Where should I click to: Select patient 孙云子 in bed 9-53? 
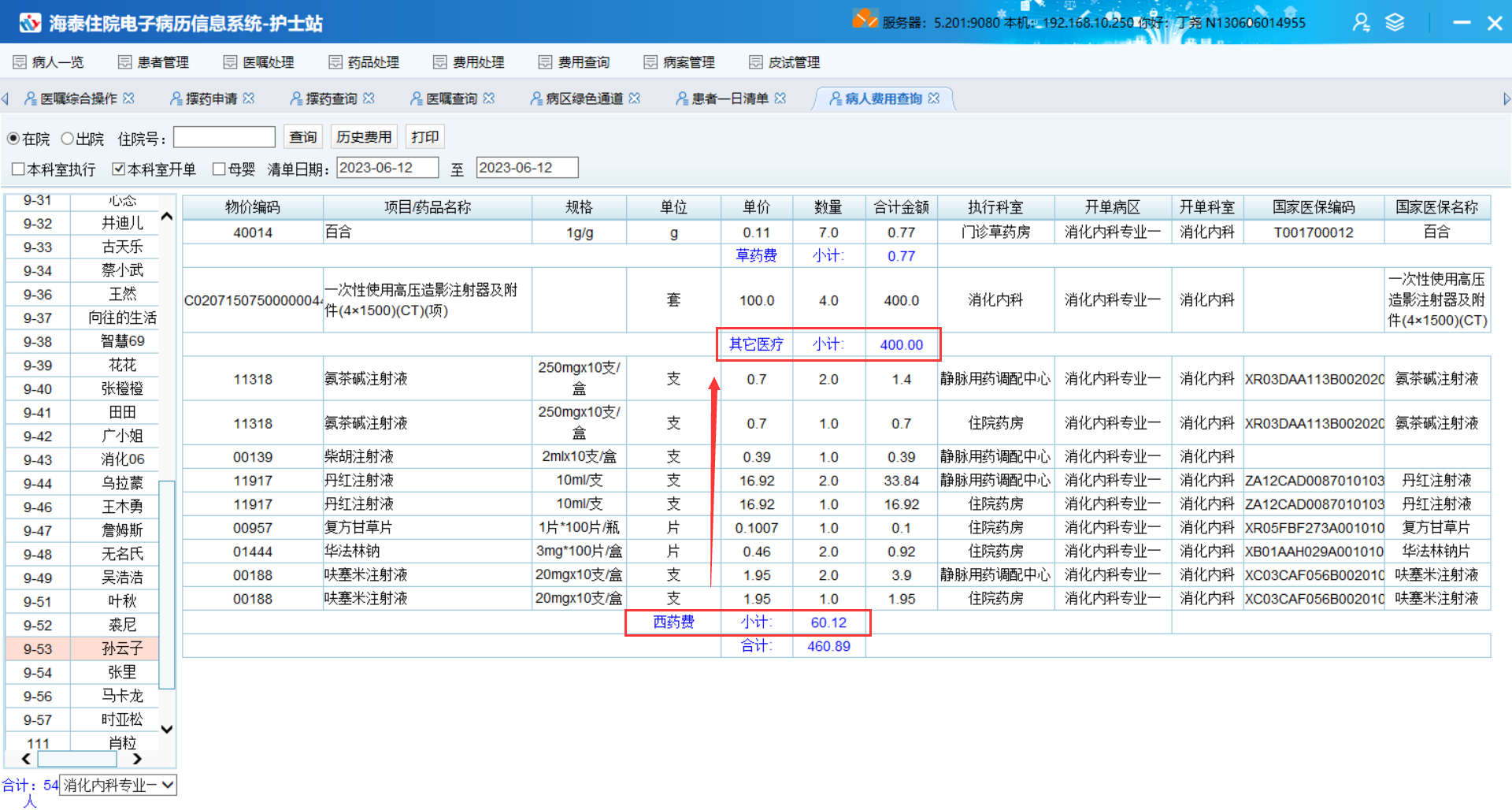pos(82,648)
